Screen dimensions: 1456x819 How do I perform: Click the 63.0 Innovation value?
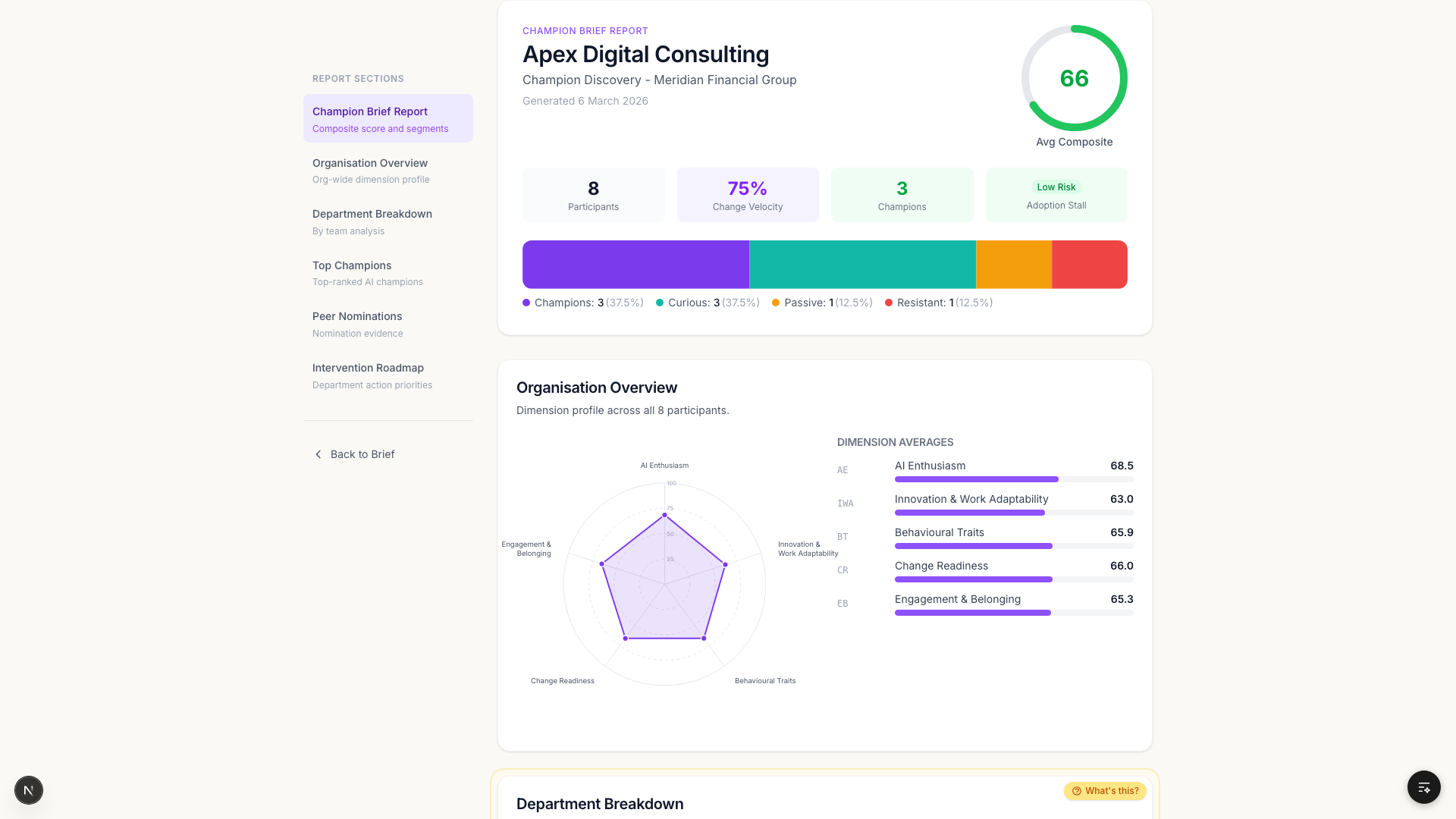point(1122,499)
